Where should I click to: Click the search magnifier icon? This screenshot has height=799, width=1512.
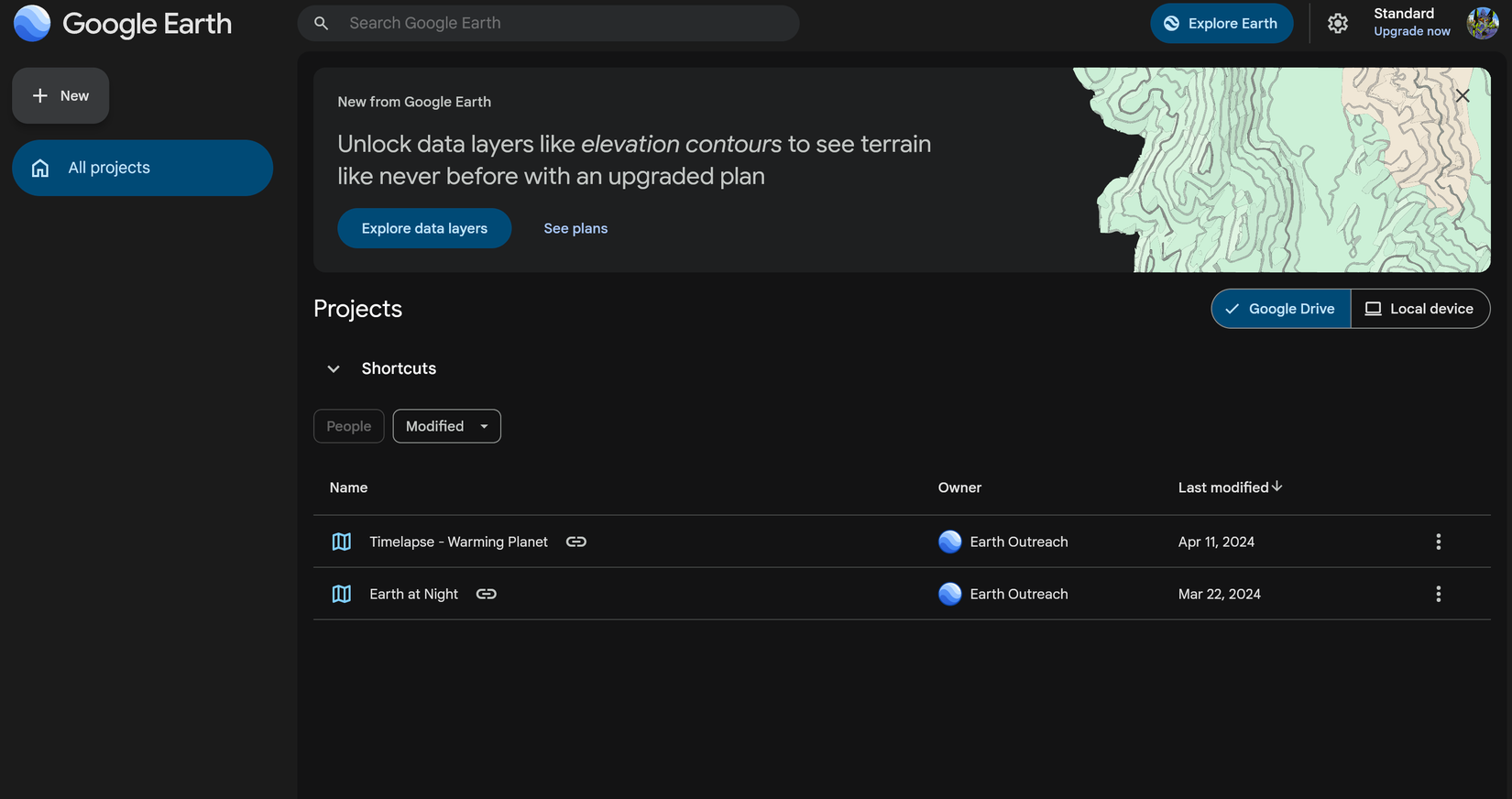pos(321,23)
